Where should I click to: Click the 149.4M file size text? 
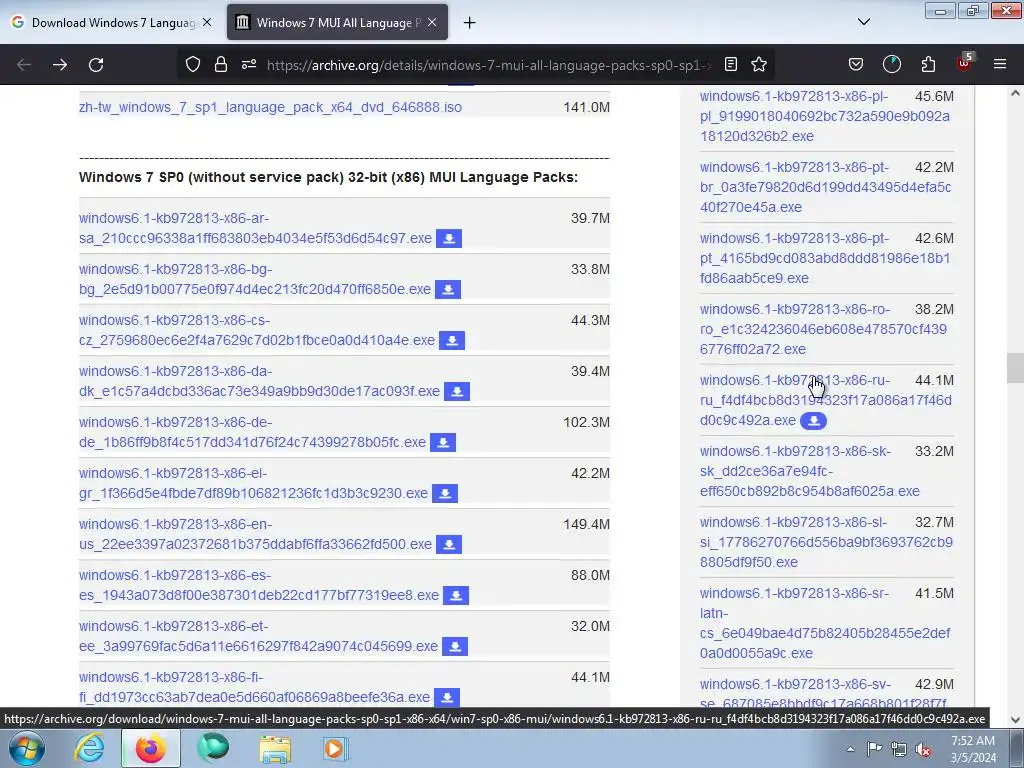click(x=586, y=524)
